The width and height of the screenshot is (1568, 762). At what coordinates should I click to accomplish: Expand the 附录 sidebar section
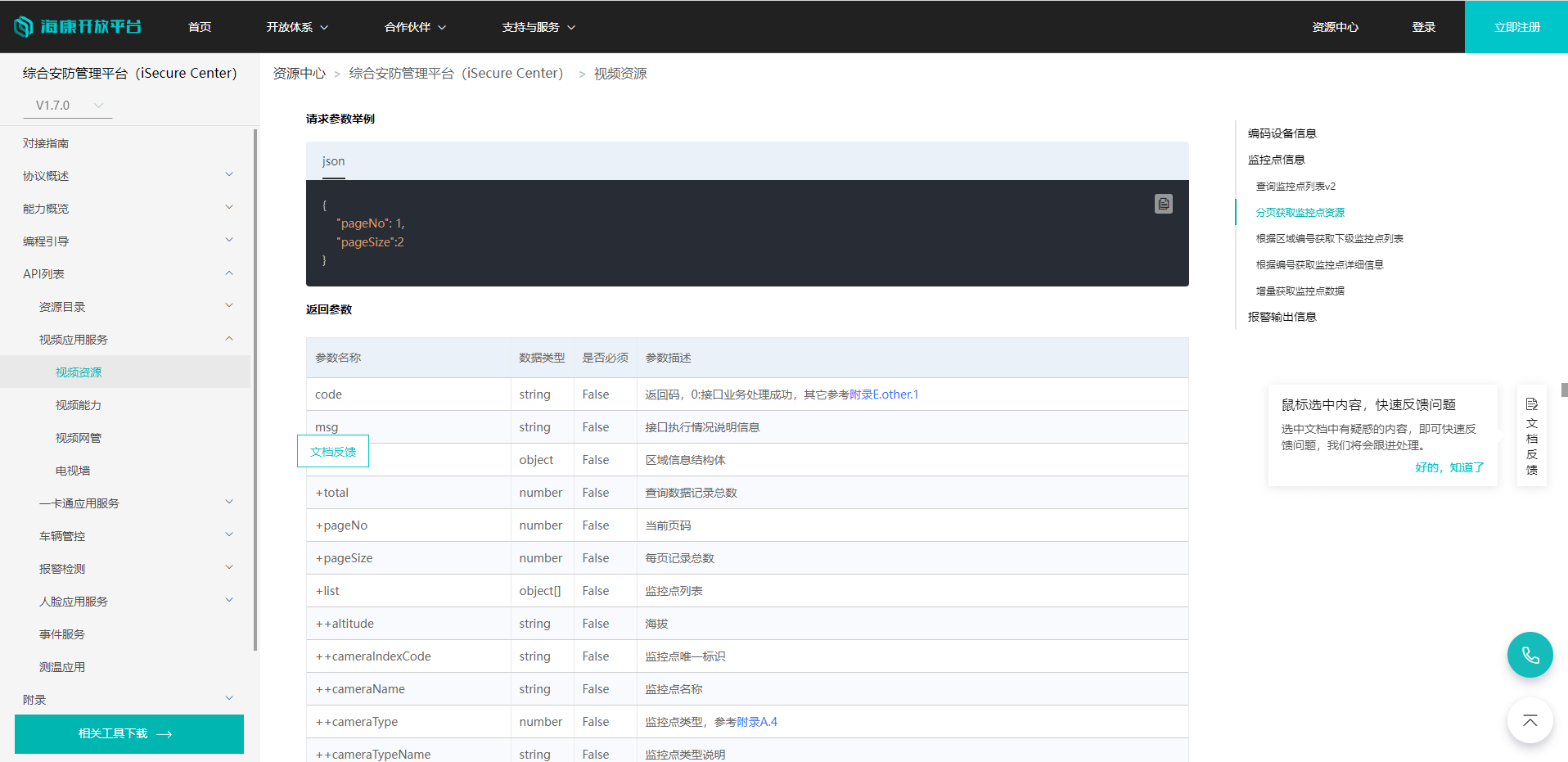pos(229,699)
